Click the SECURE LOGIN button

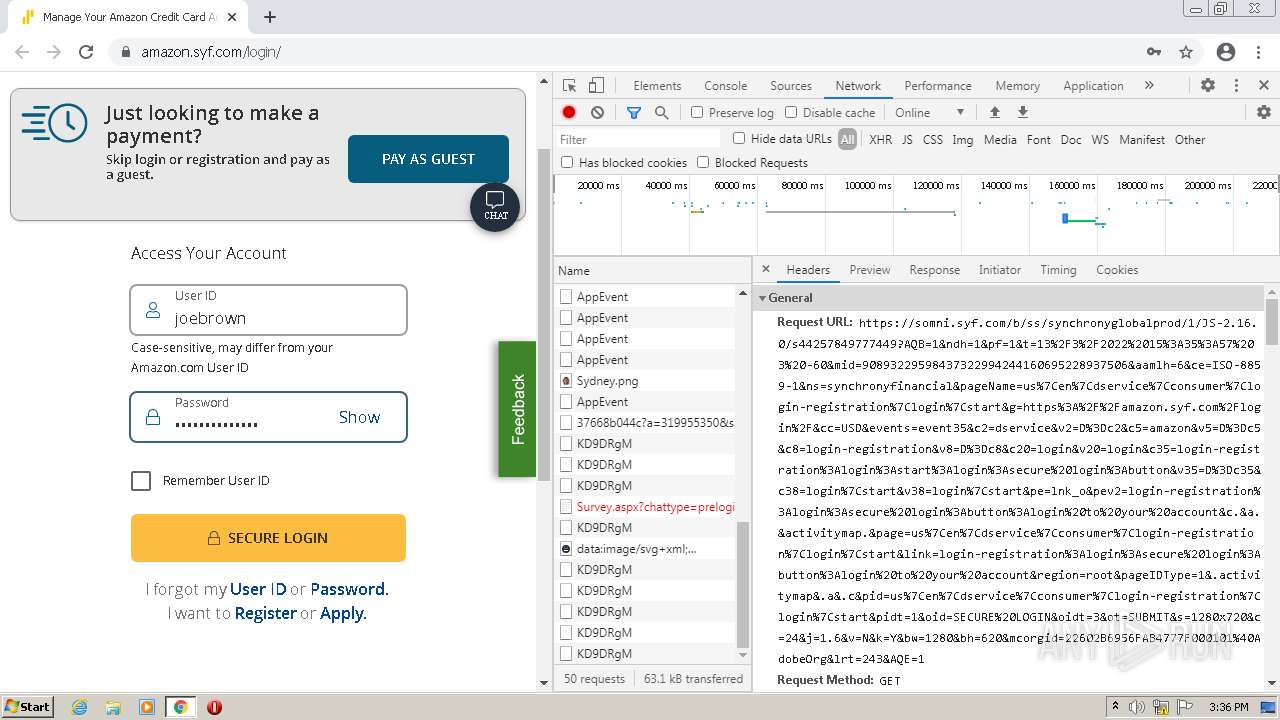268,538
